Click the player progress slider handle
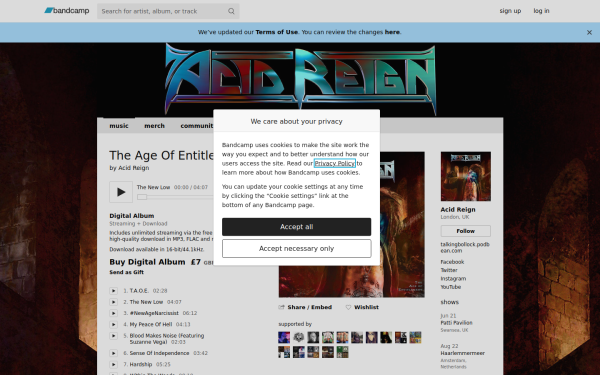 click(x=142, y=197)
